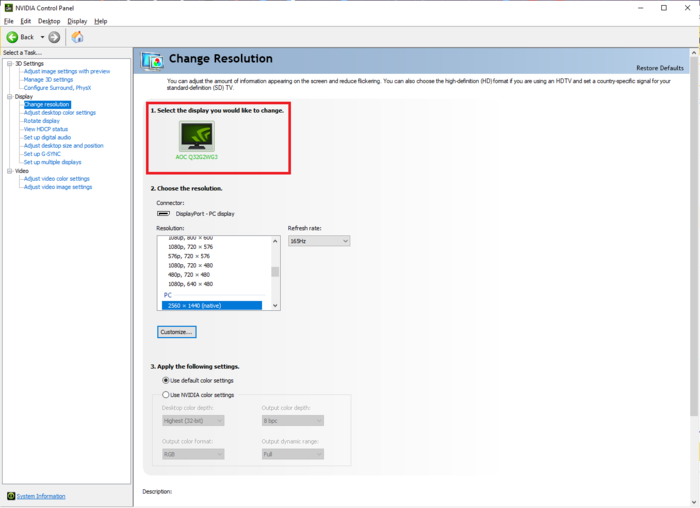Open the Back history dropdown arrow
This screenshot has height=508, width=700.
(x=42, y=37)
